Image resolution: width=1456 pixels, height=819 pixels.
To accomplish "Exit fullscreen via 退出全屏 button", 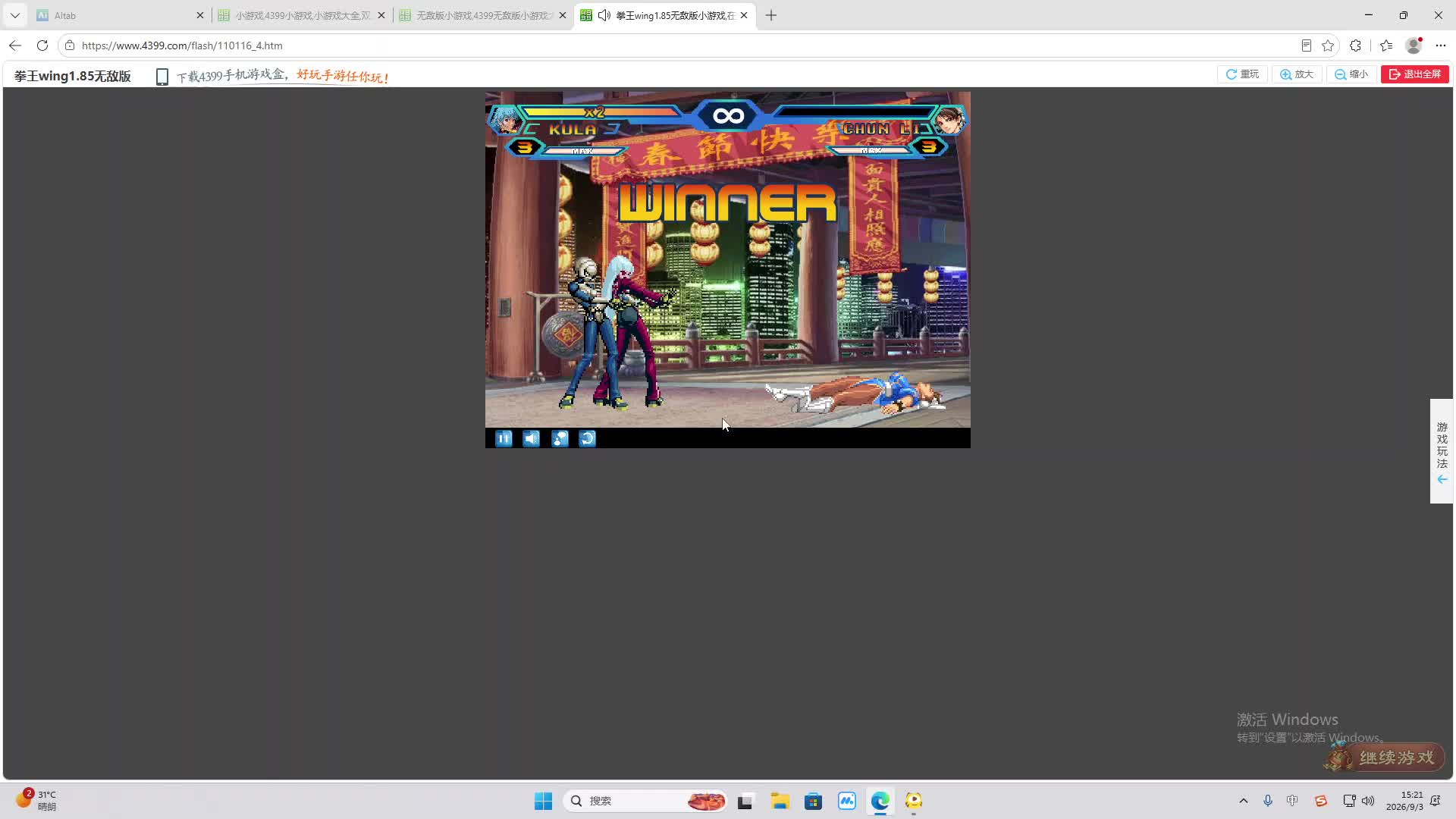I will tap(1415, 74).
